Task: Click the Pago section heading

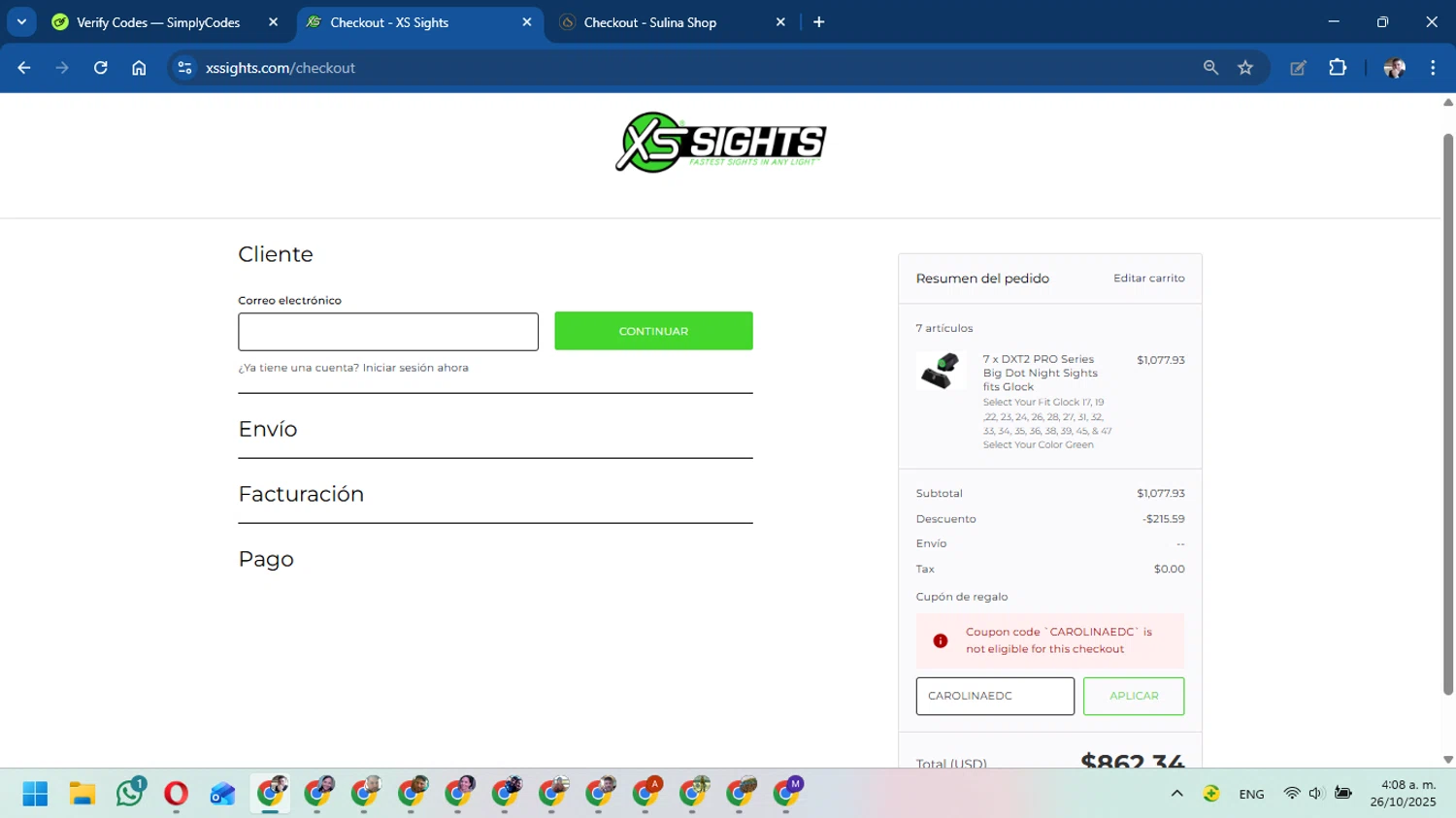Action: coord(266,559)
